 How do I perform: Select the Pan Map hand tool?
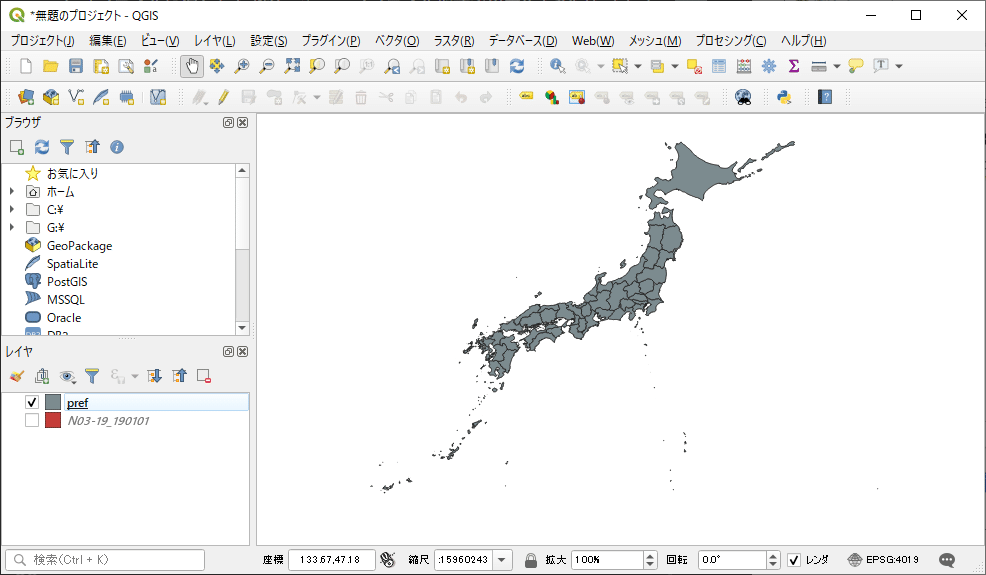pyautogui.click(x=192, y=66)
